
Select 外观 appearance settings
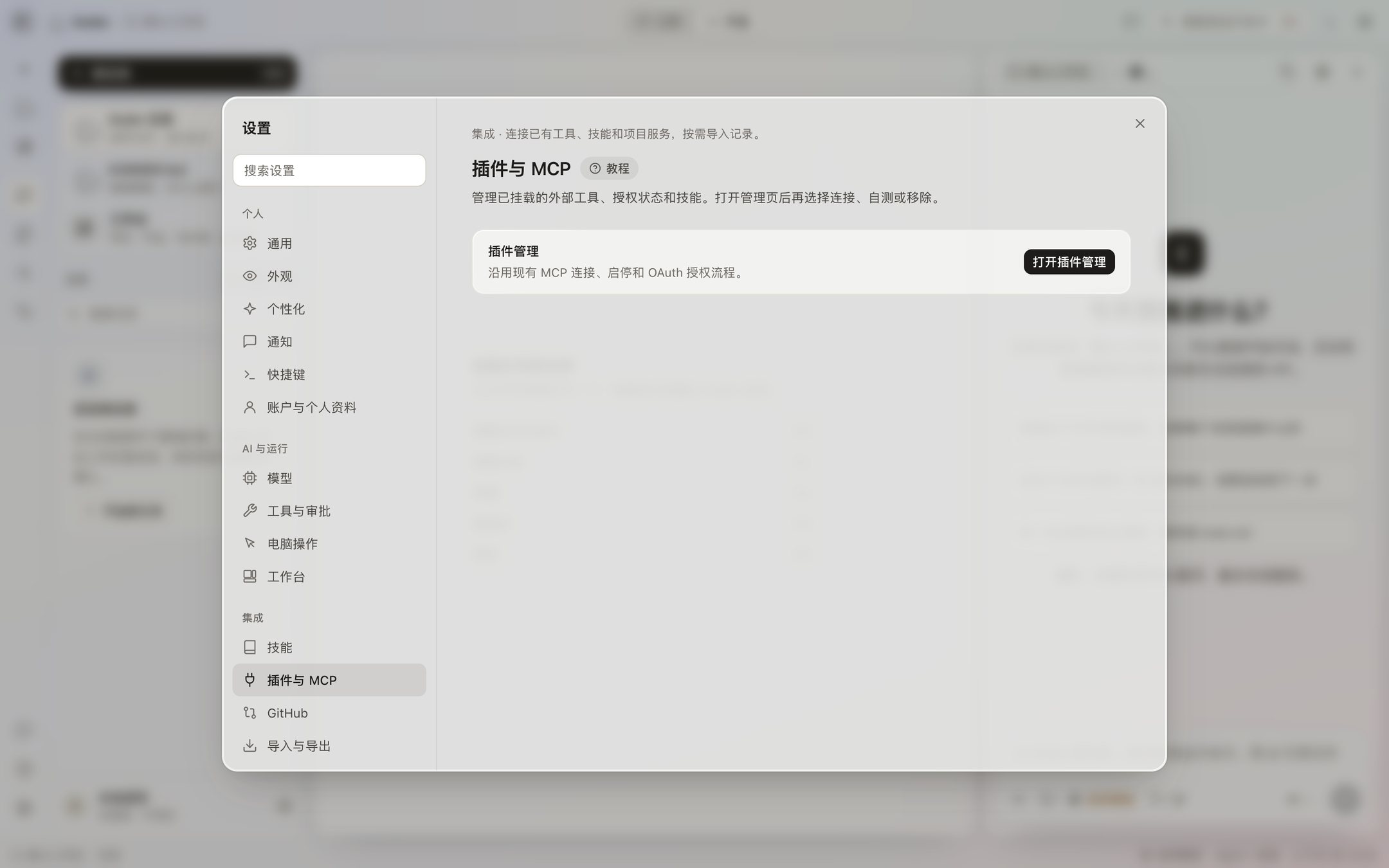coord(329,276)
